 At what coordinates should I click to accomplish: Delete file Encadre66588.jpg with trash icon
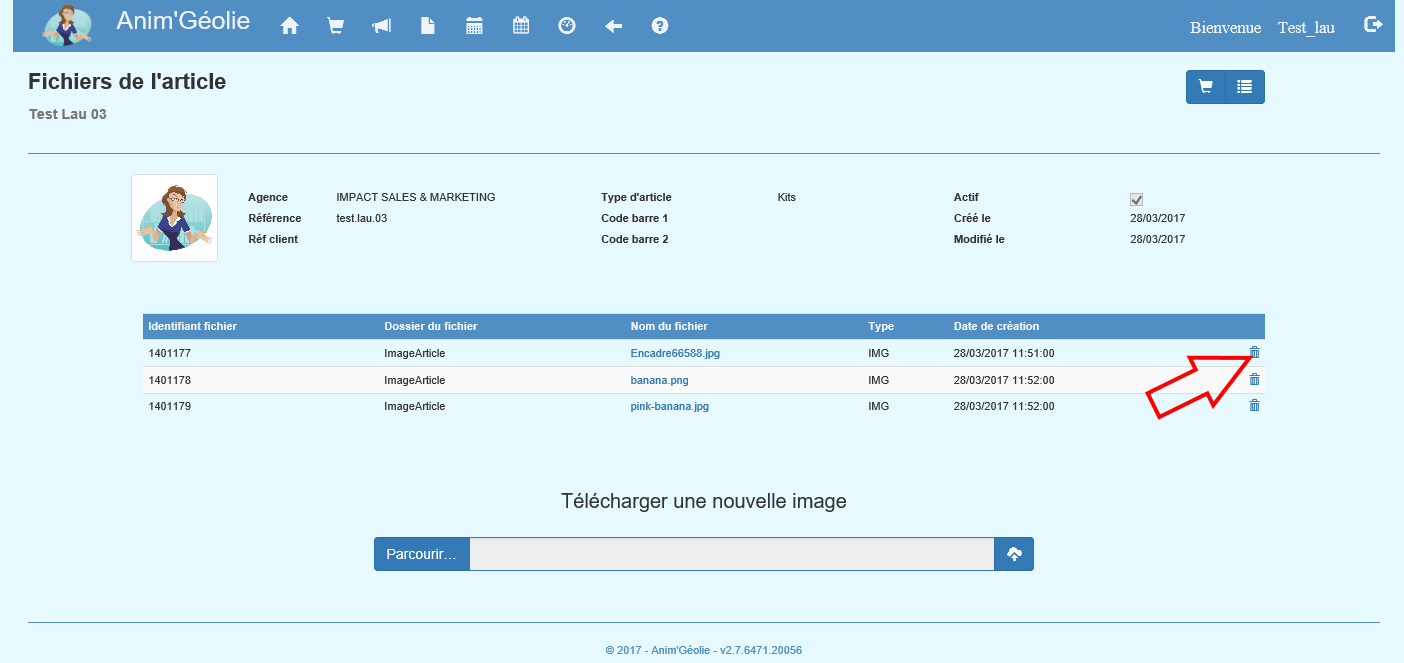pos(1255,352)
